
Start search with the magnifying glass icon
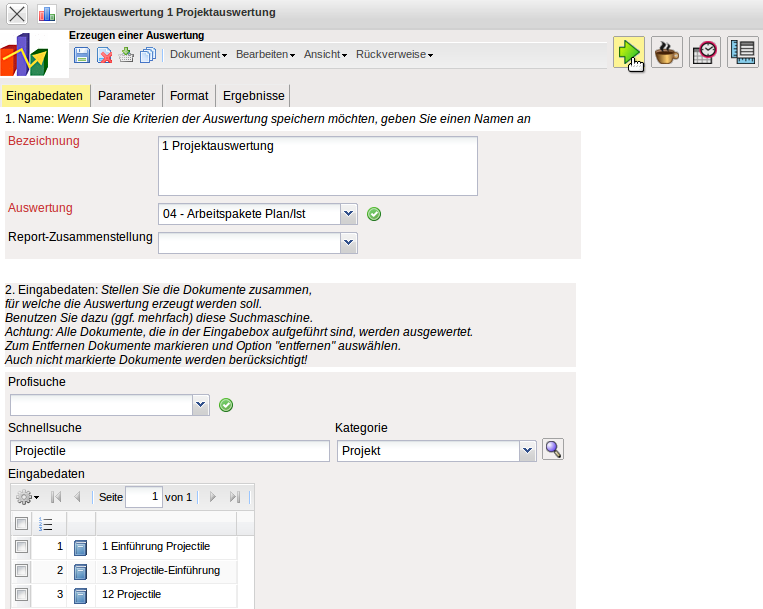[x=553, y=450]
